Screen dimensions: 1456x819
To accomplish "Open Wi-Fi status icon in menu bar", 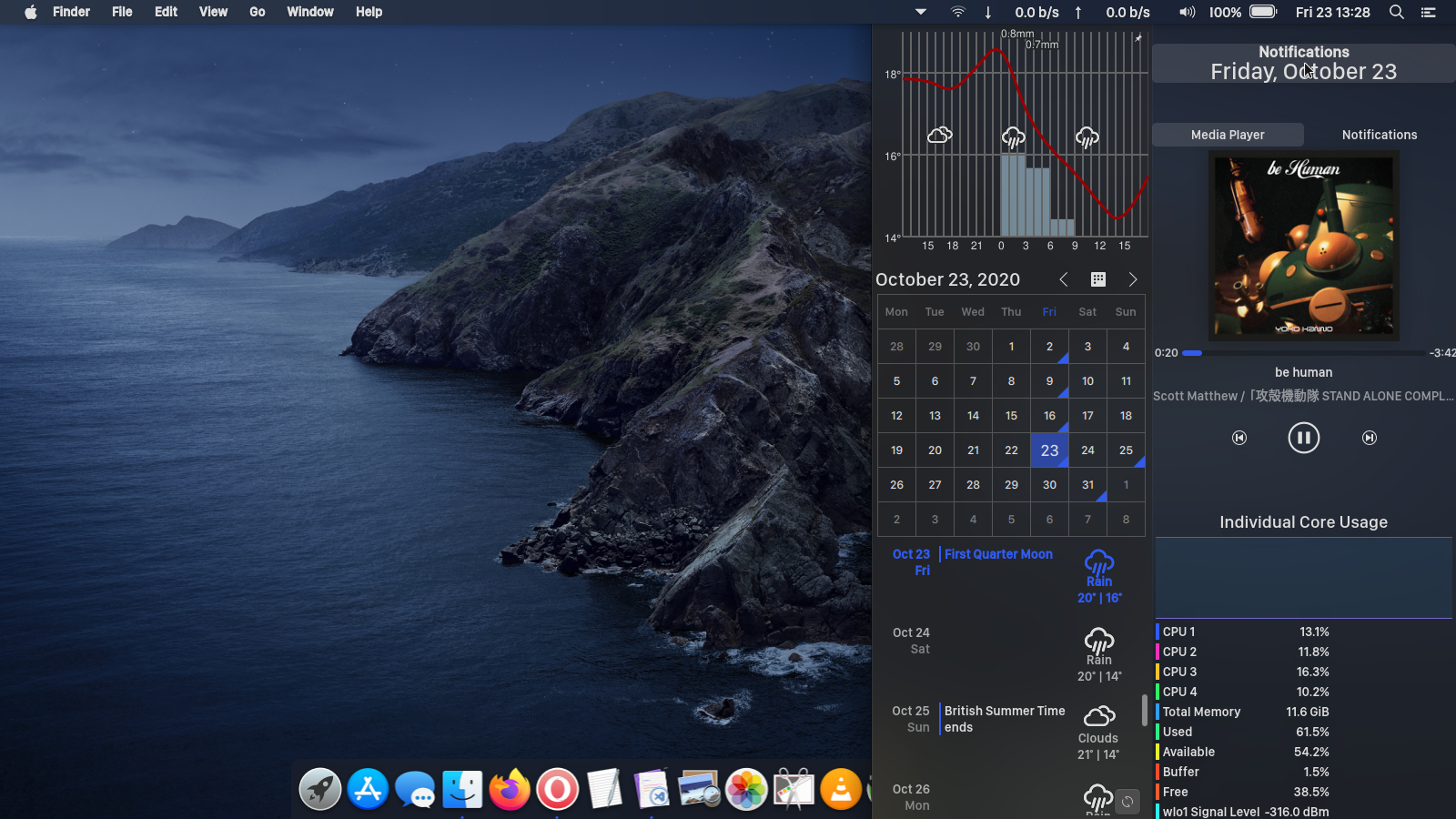I will point(957,12).
